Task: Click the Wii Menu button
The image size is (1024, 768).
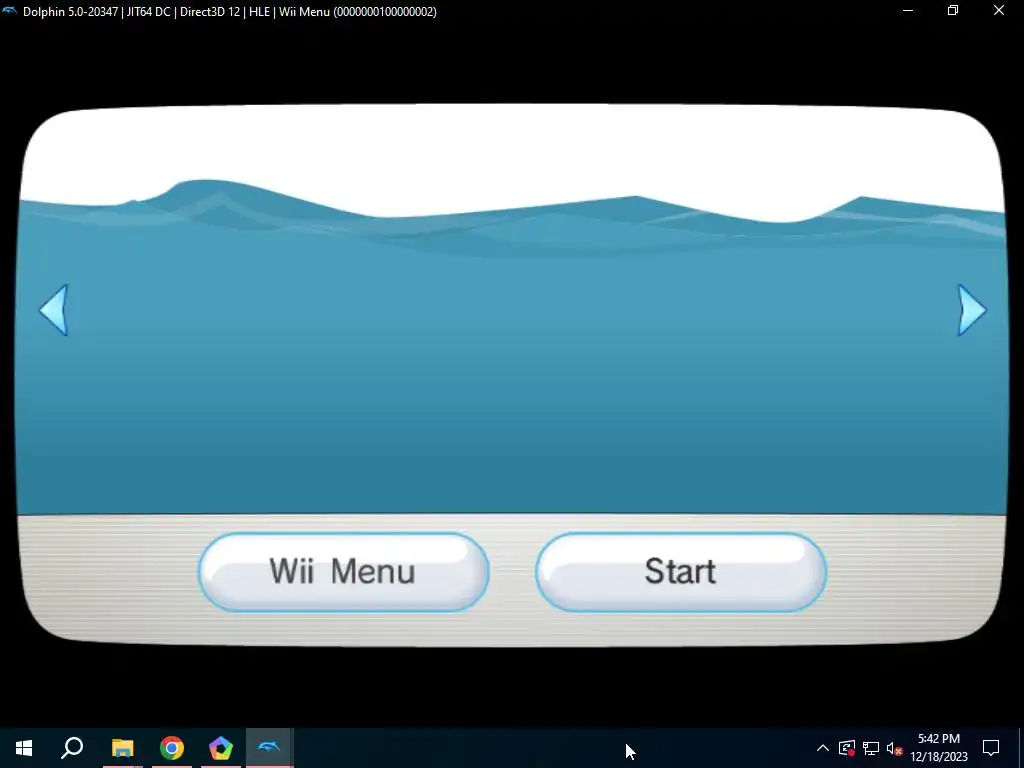Action: point(344,572)
